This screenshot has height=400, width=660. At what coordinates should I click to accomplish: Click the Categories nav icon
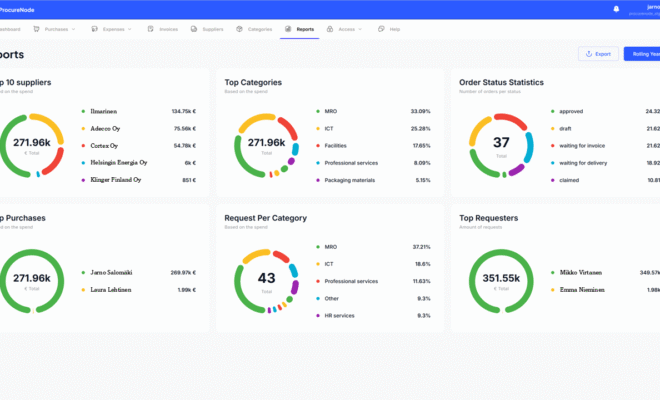click(239, 29)
